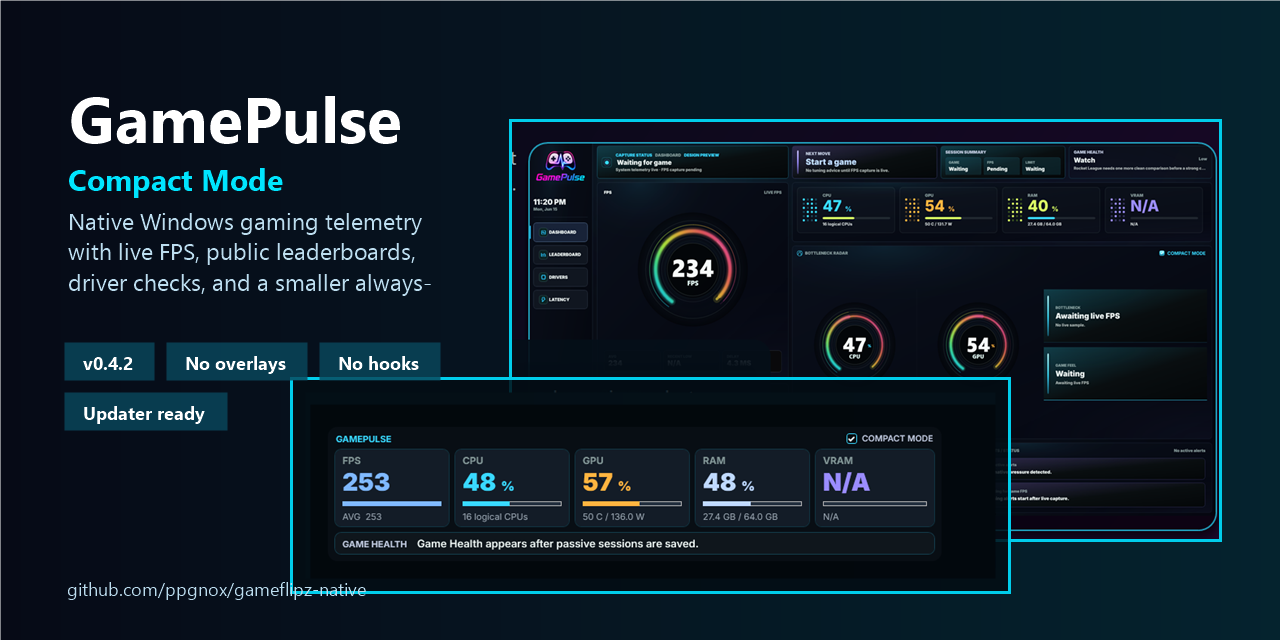The height and width of the screenshot is (640, 1280).
Task: Select the Dashboard sidebar item icon
Action: pyautogui.click(x=542, y=232)
